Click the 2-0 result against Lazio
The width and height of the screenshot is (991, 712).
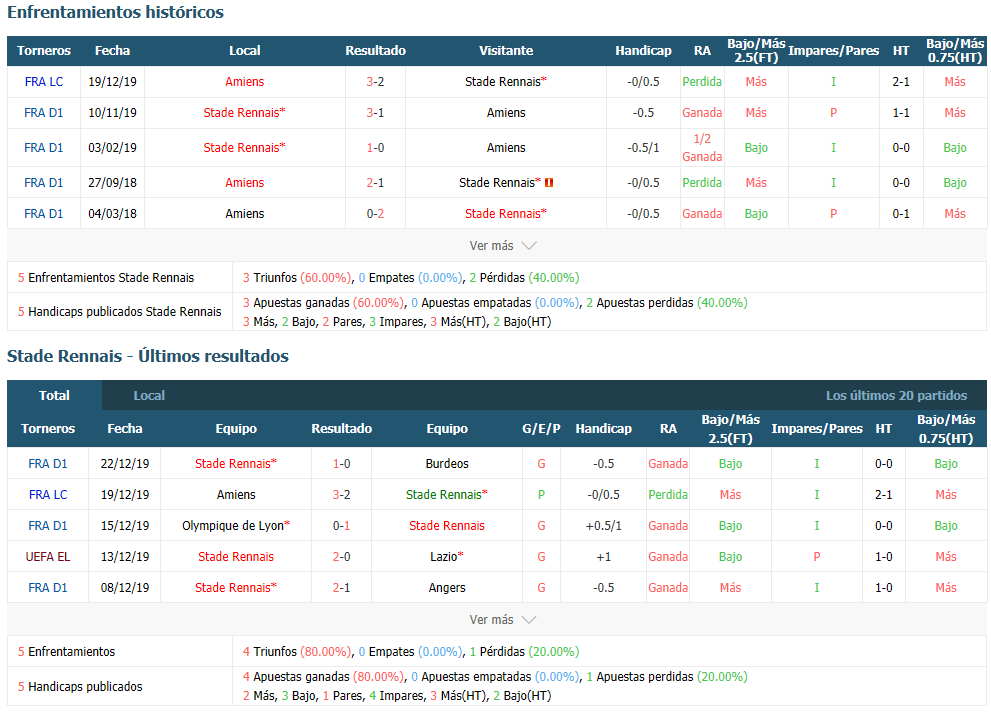pyautogui.click(x=341, y=557)
